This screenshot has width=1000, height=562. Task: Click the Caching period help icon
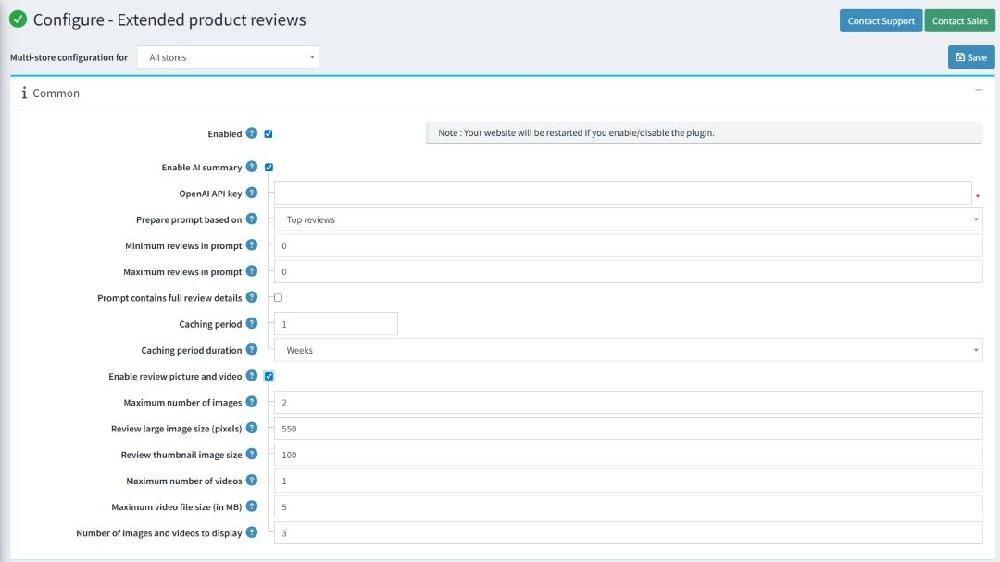[x=251, y=323]
